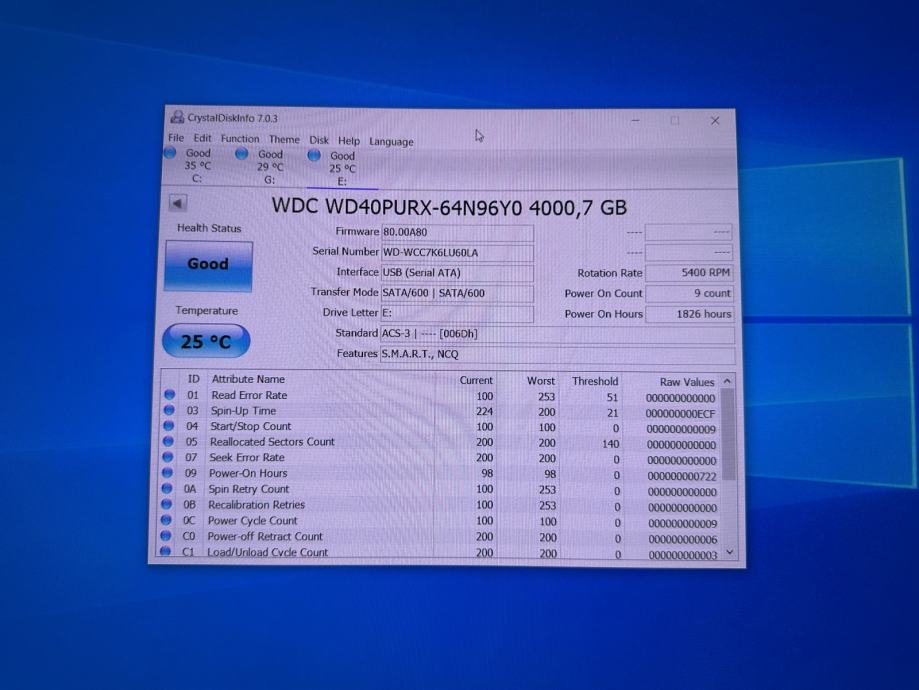The image size is (919, 690).
Task: Open the File menu
Action: pos(176,138)
